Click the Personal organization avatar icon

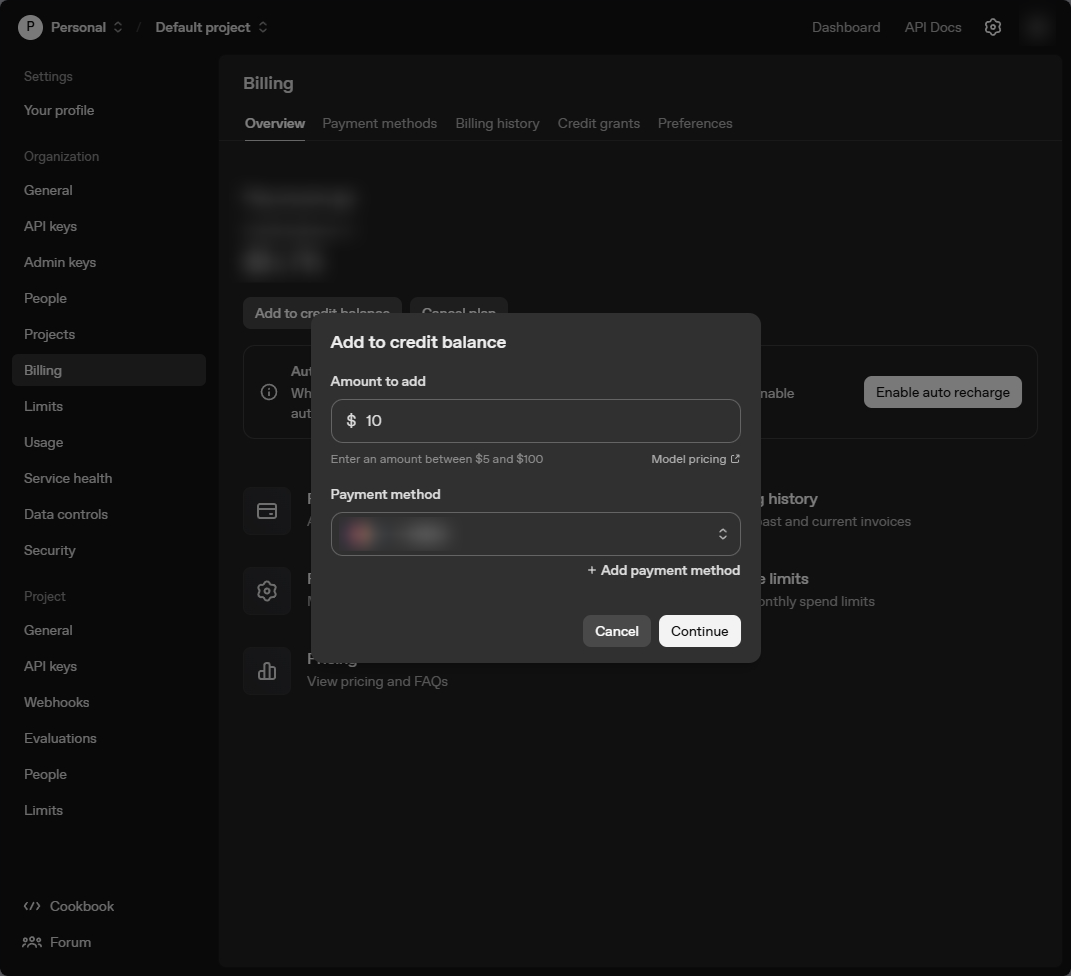coord(30,27)
